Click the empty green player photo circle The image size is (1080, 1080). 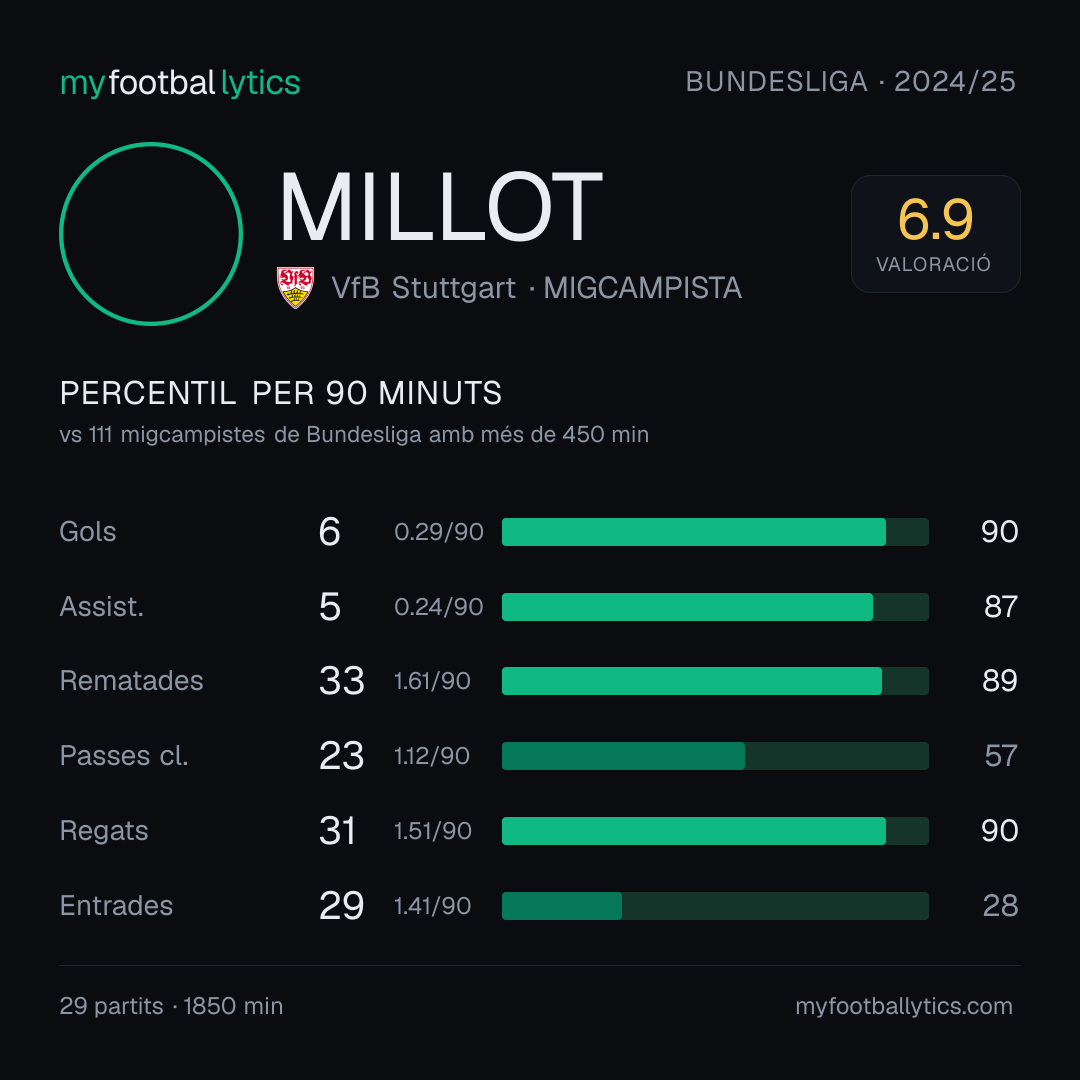tap(151, 234)
